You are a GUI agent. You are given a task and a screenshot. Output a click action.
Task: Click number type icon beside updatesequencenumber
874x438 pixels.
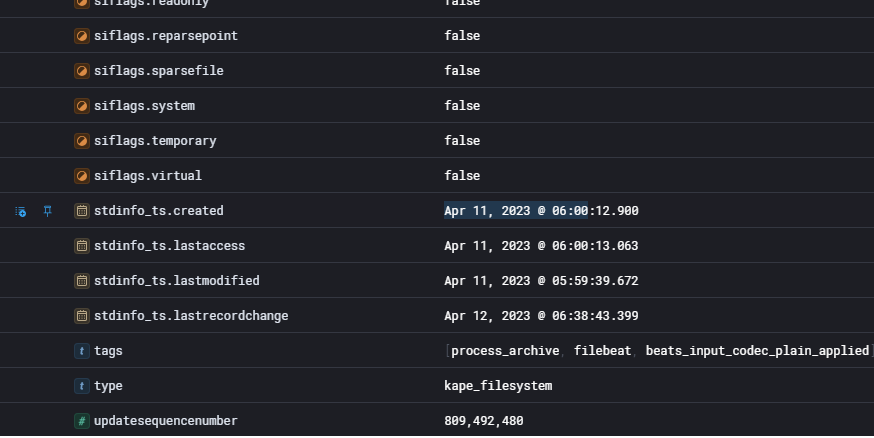(x=82, y=421)
